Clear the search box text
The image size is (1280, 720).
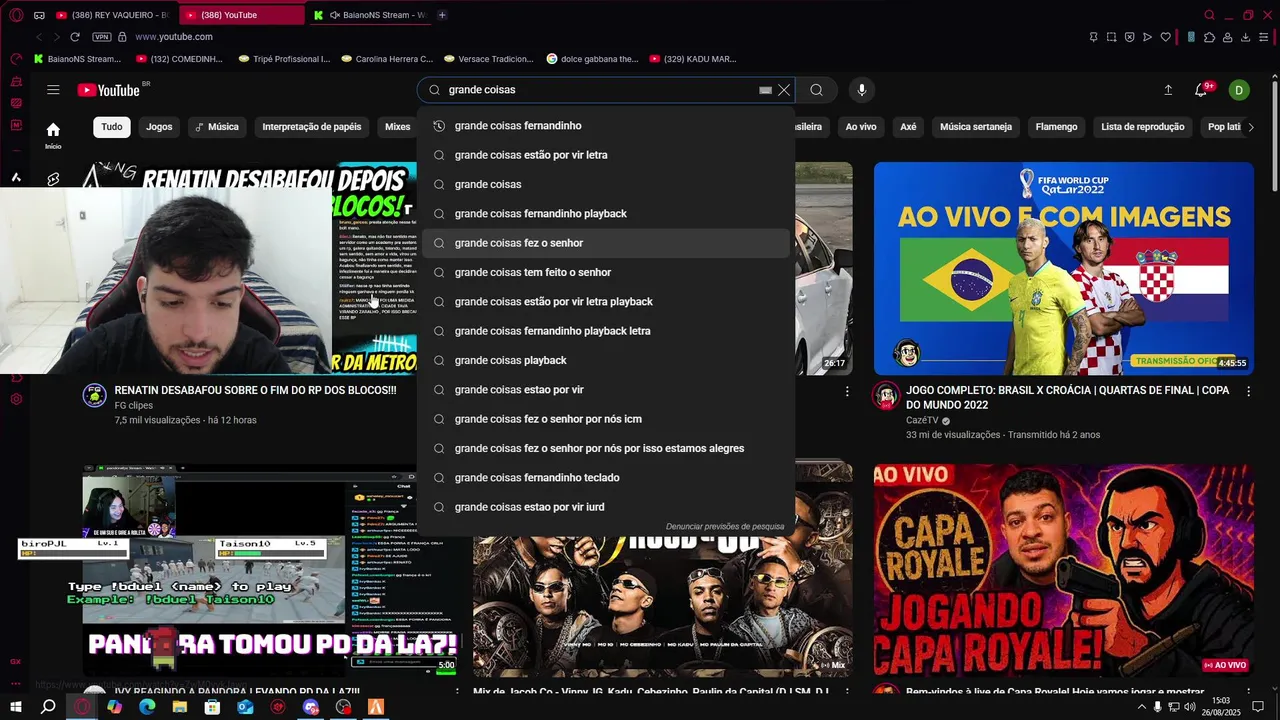pos(784,90)
